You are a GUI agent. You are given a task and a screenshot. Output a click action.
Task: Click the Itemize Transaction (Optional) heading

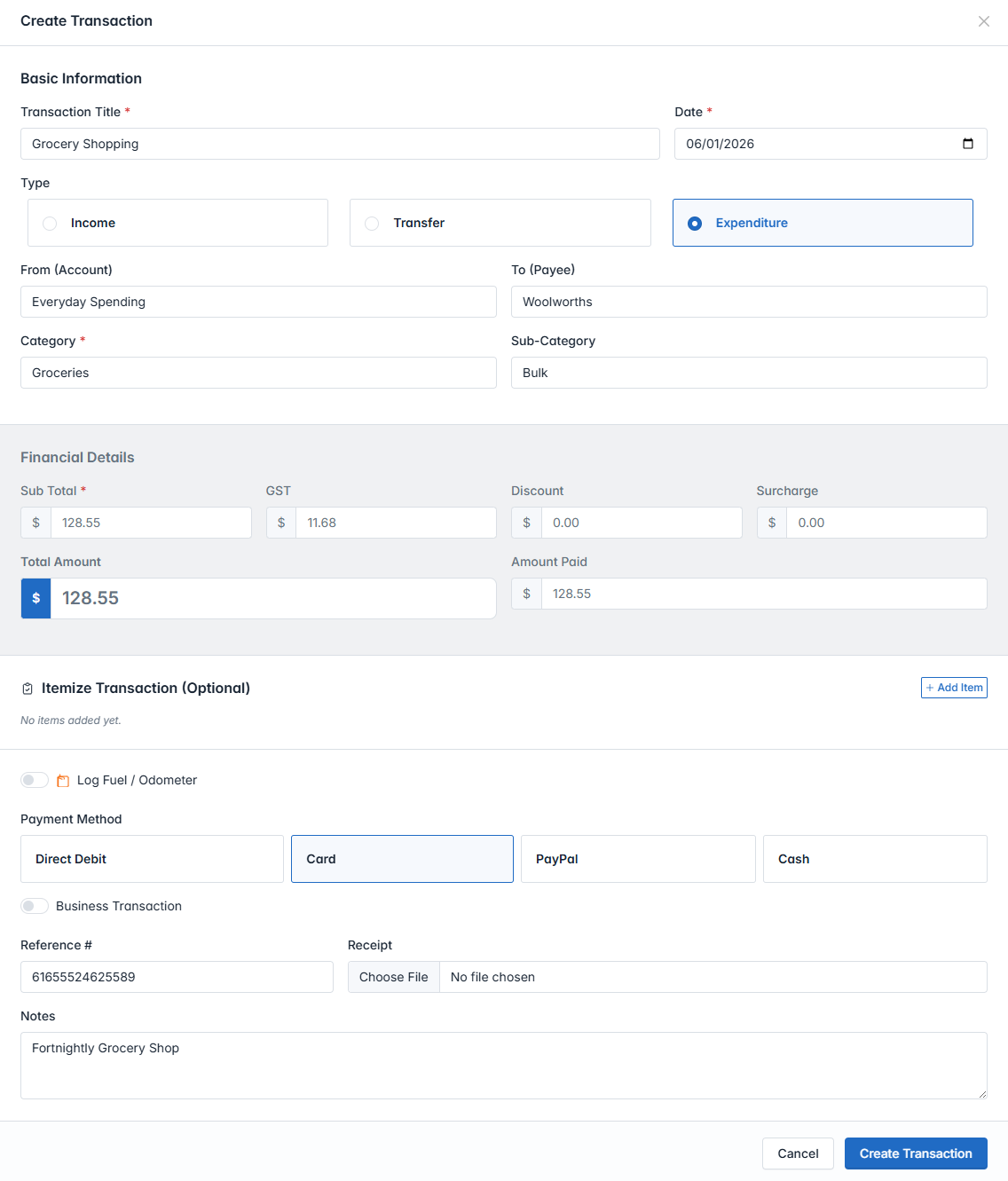146,688
